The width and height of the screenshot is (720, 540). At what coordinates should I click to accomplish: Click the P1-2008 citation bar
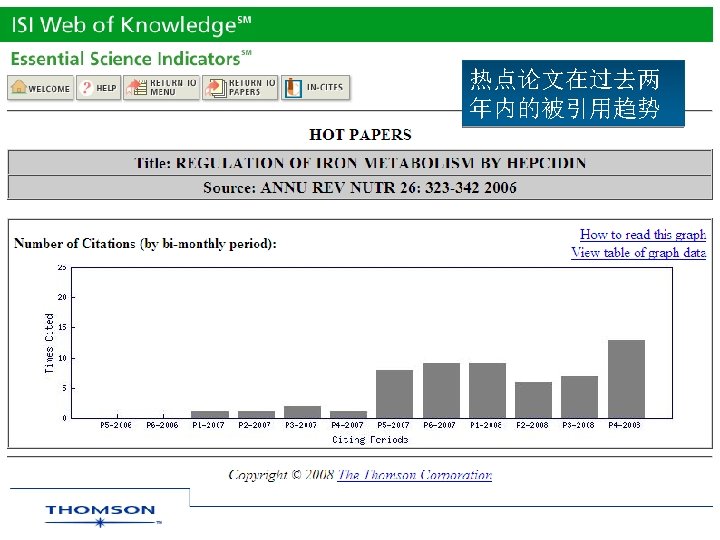487,391
